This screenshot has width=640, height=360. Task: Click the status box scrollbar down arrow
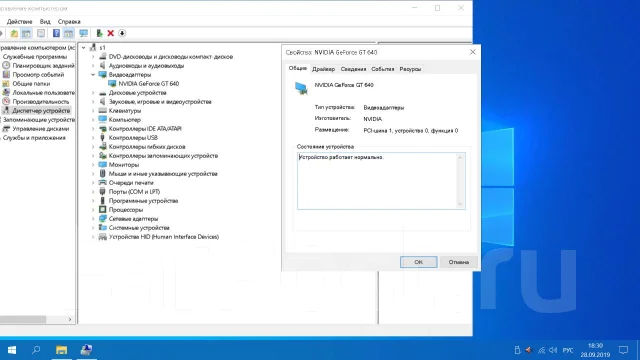tap(460, 204)
